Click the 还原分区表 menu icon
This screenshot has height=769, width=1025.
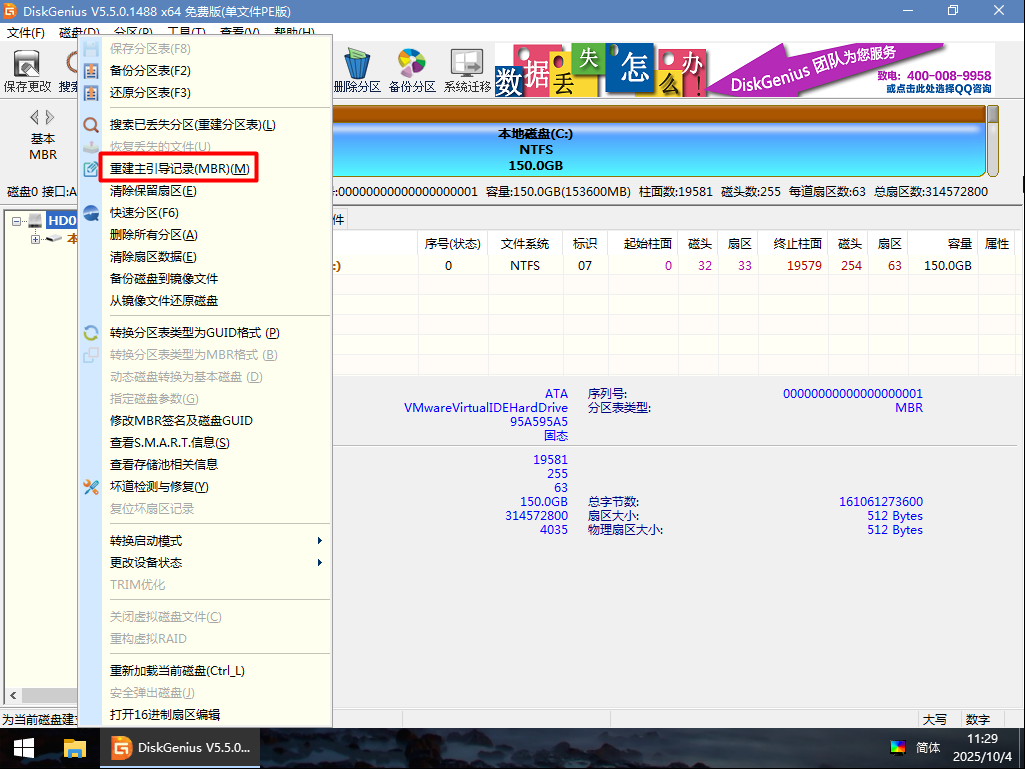point(92,93)
